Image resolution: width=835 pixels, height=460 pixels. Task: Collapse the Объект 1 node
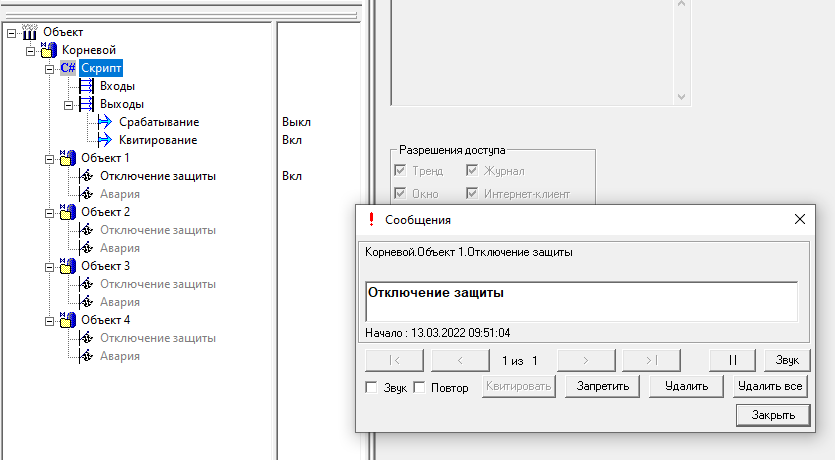pyautogui.click(x=50, y=159)
